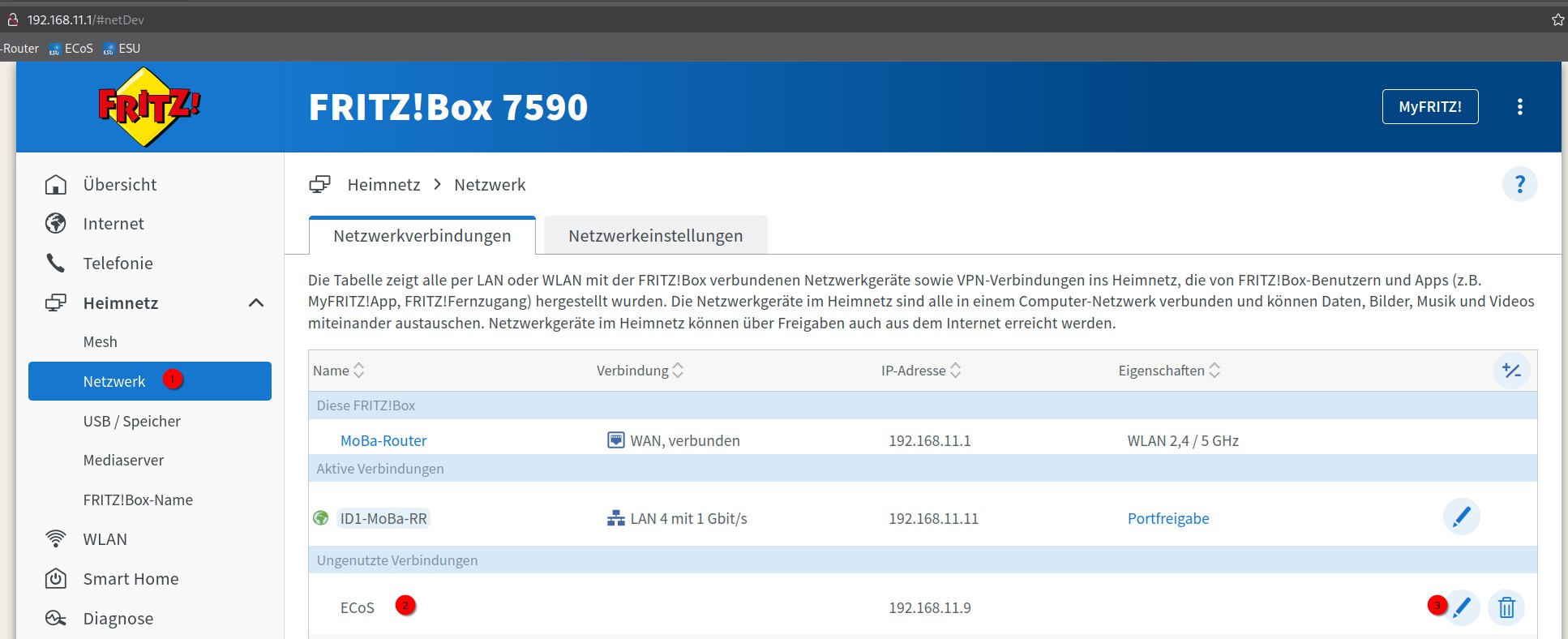The height and width of the screenshot is (639, 1568).
Task: Edit the ID1-MoBa-RR device entry
Action: pyautogui.click(x=1461, y=517)
